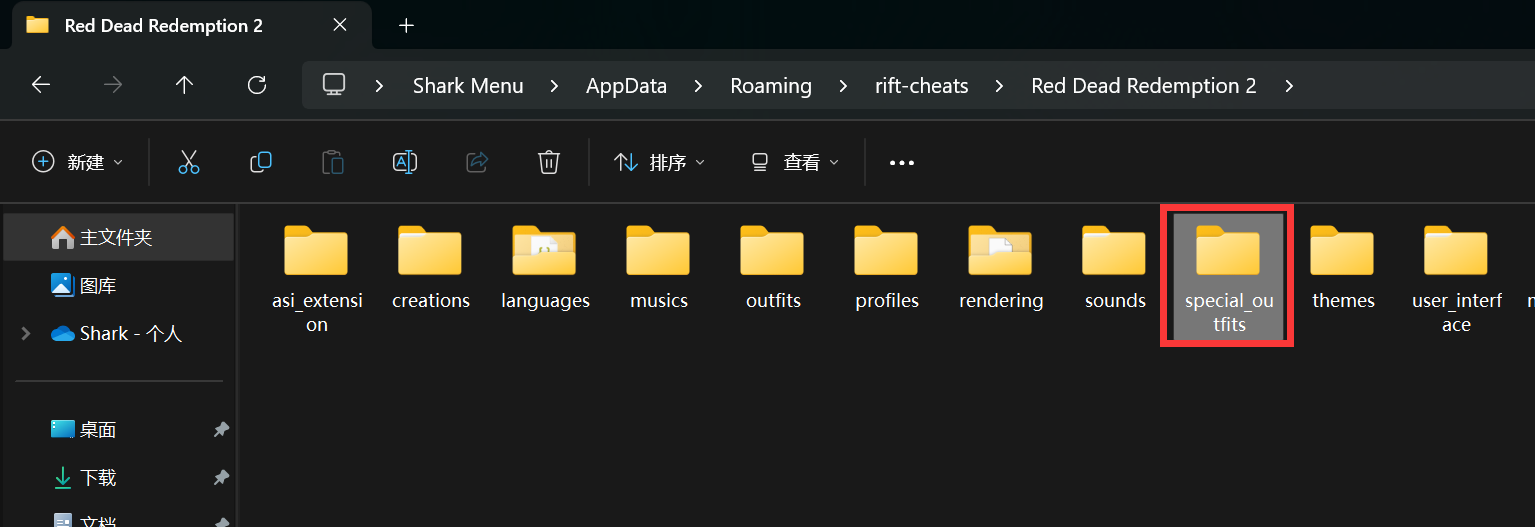Select 主文件夹 in the sidebar

pyautogui.click(x=115, y=237)
